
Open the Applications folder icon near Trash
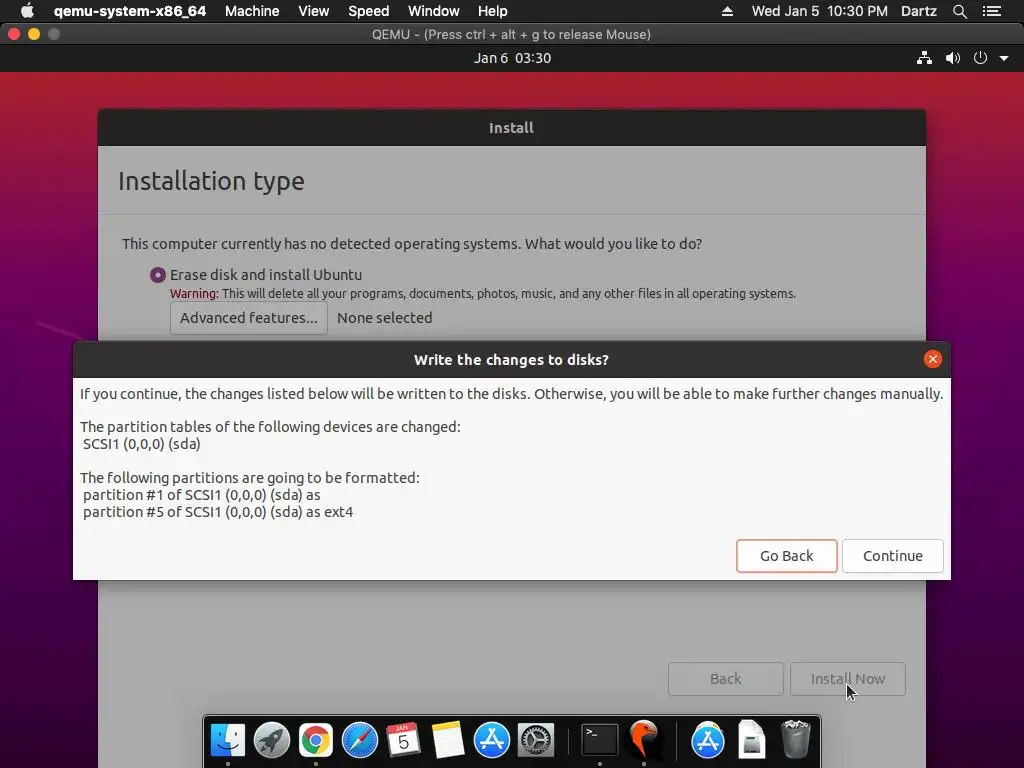click(708, 741)
